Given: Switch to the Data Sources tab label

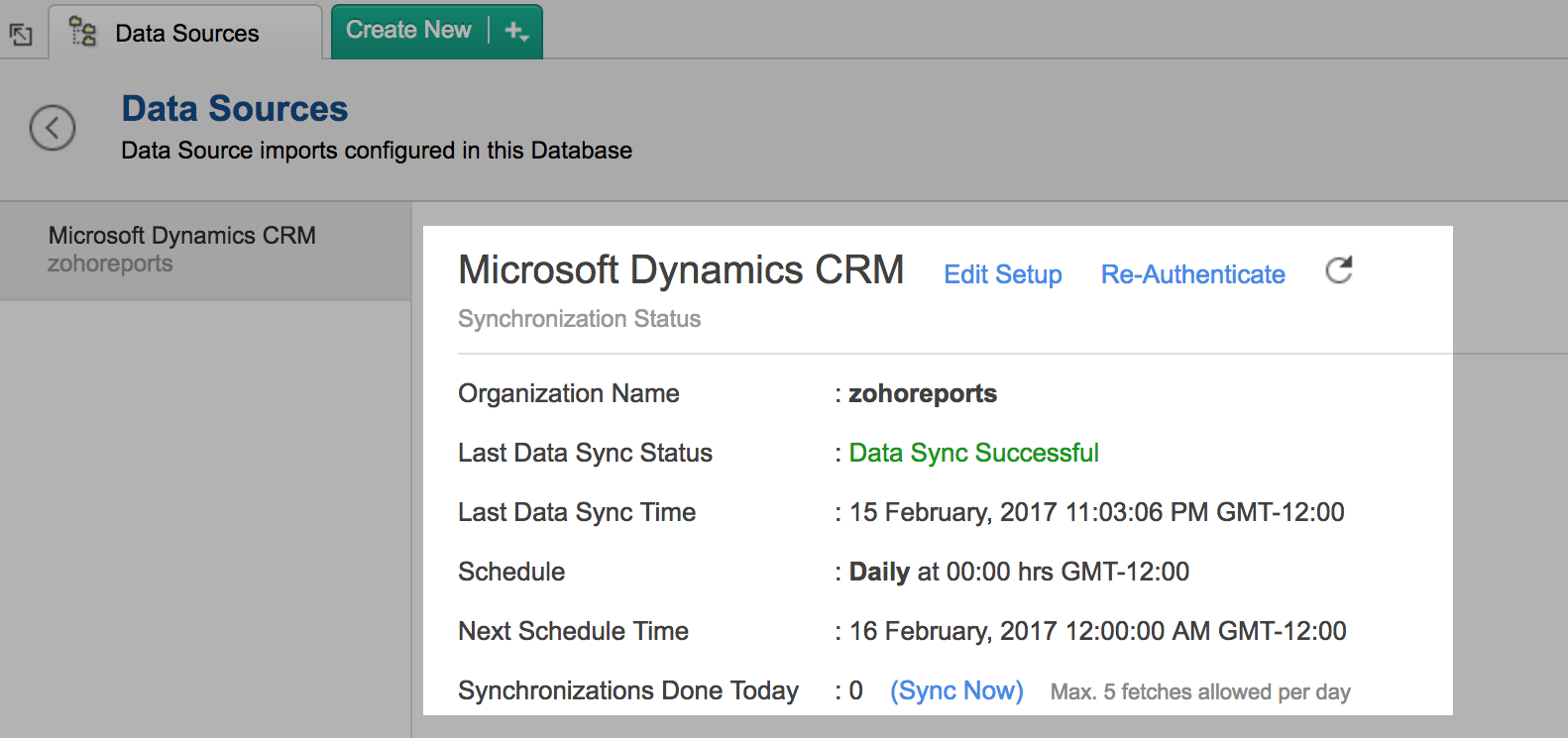Looking at the screenshot, I should (x=186, y=34).
